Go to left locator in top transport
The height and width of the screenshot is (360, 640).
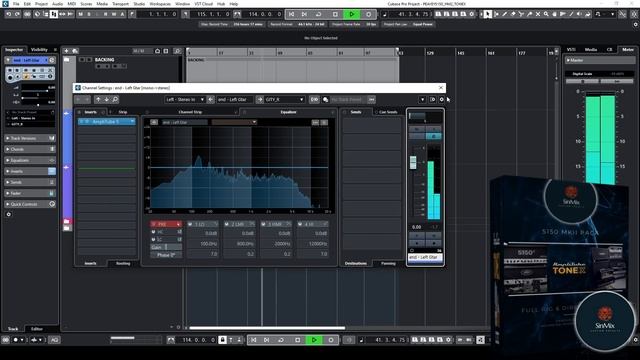tap(291, 14)
